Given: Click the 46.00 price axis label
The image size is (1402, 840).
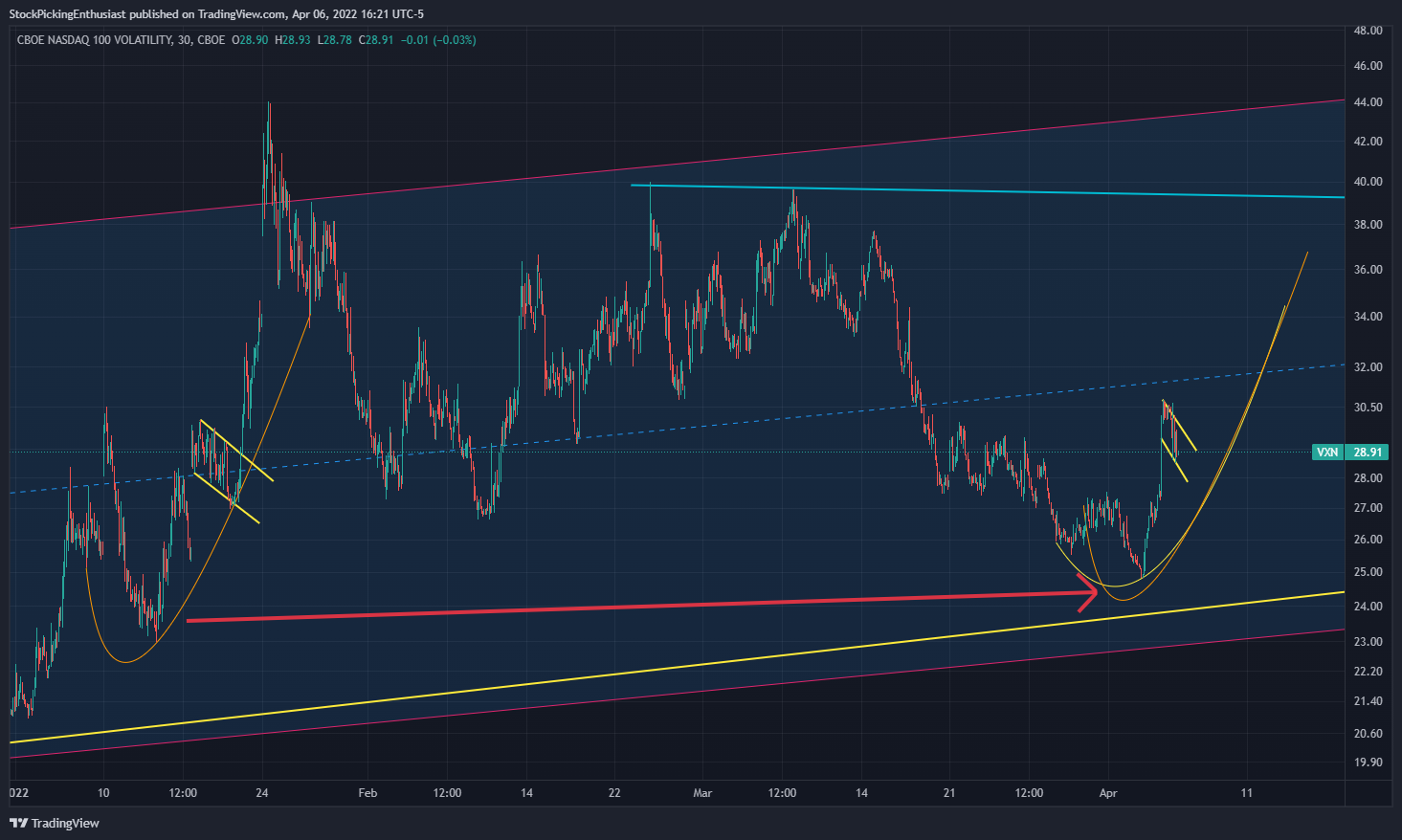Looking at the screenshot, I should 1369,66.
